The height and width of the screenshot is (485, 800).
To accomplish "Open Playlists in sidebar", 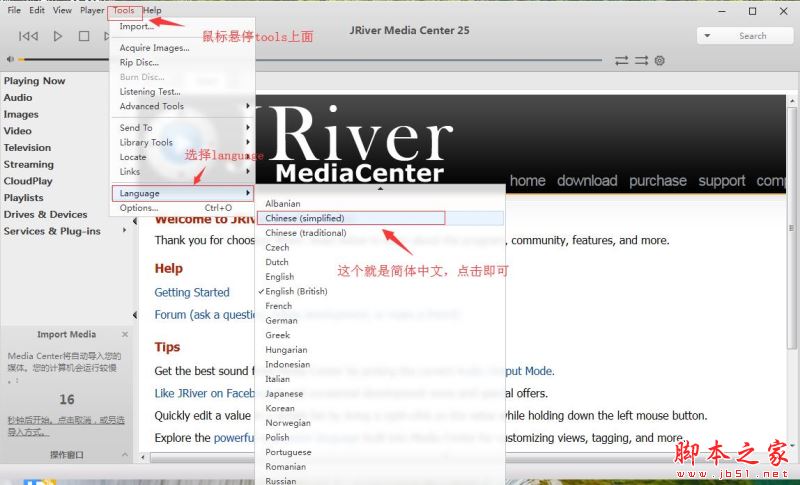I will tap(23, 198).
